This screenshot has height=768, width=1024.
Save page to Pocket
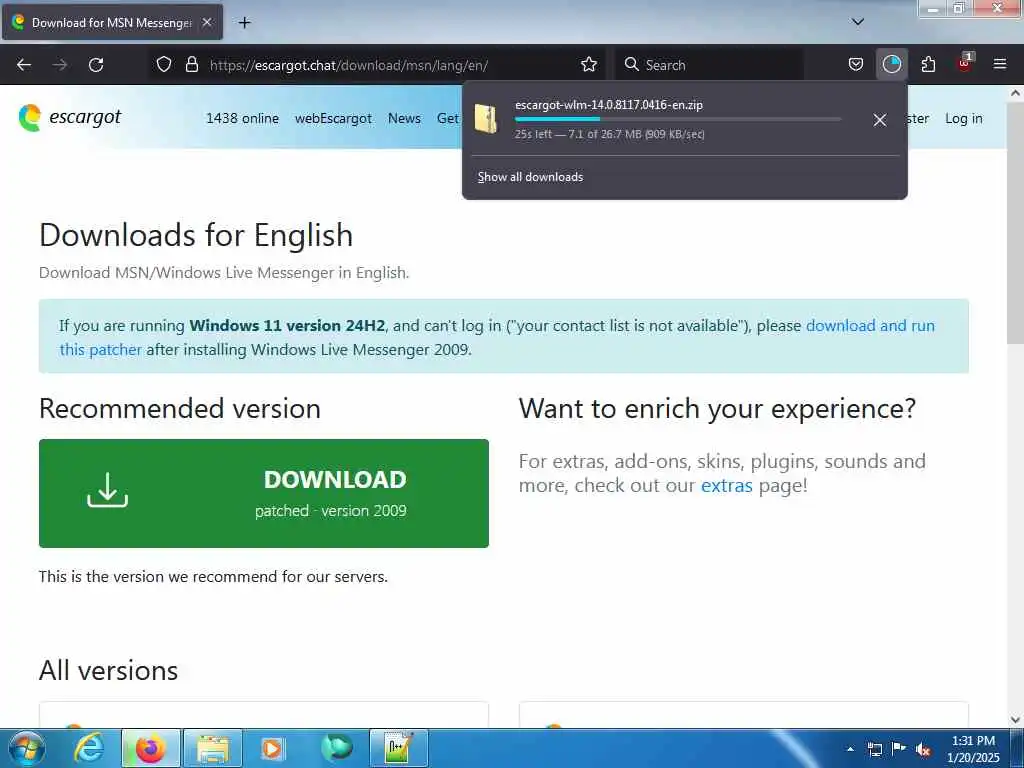(856, 65)
